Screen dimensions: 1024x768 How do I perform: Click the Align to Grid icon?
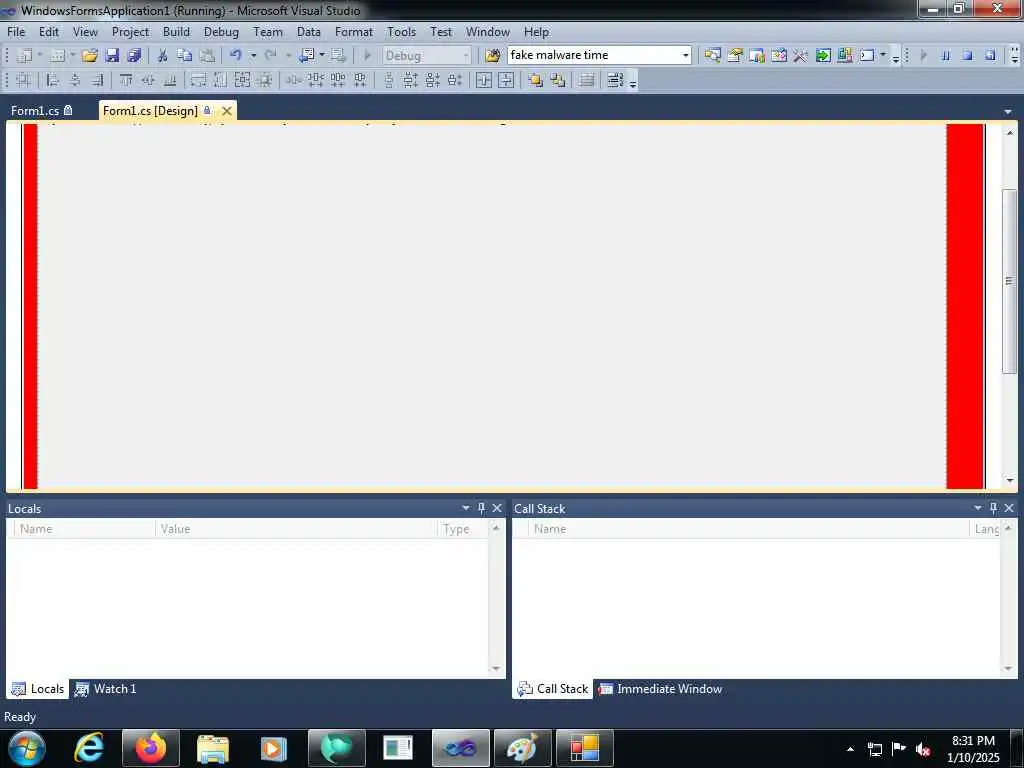point(24,80)
